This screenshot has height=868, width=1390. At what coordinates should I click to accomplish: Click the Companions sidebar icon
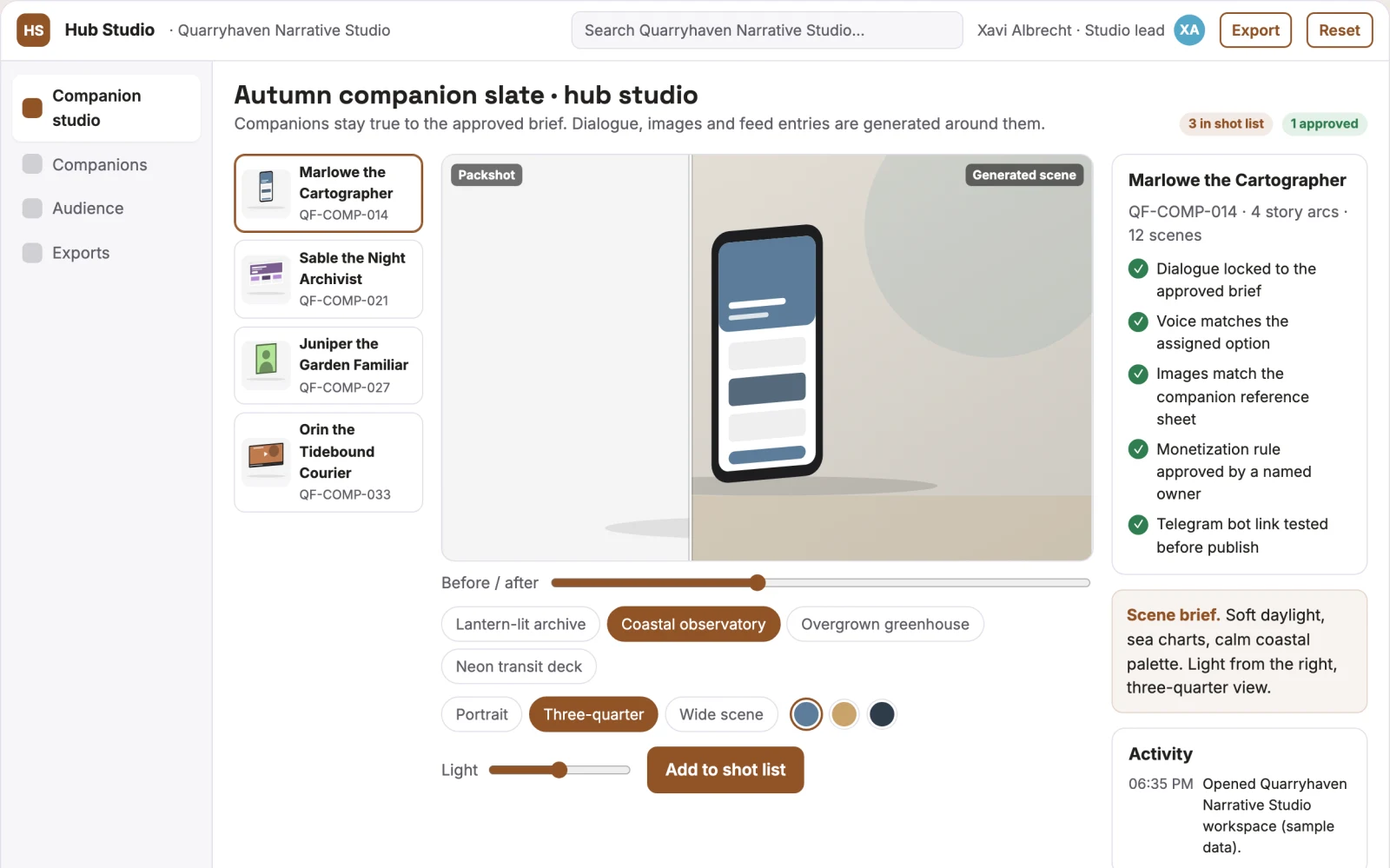(x=32, y=164)
